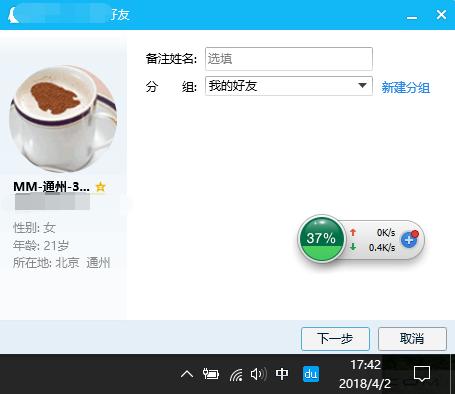Open the Action Center notification icon

422,374
